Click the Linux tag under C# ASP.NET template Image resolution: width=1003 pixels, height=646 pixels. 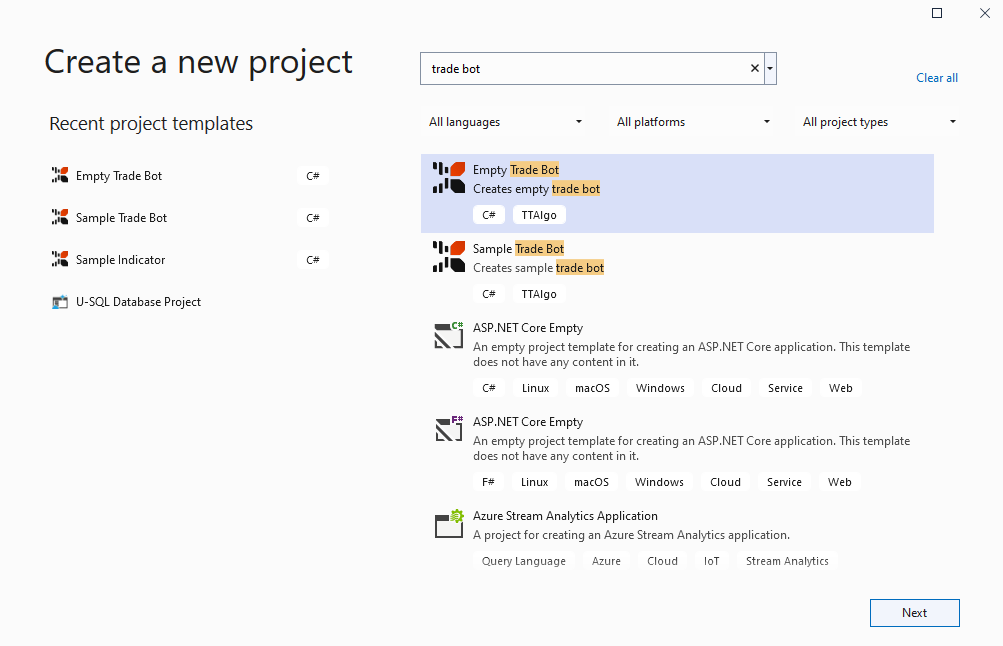[x=535, y=388]
